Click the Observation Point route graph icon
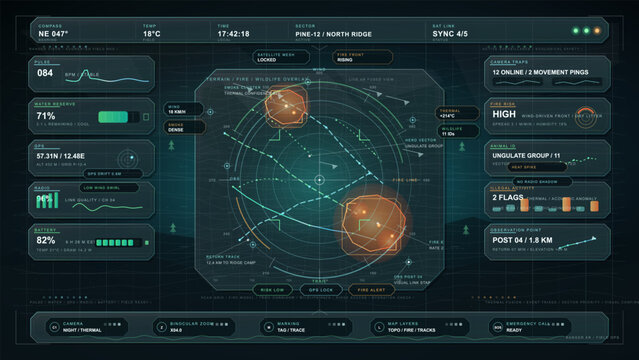 click(577, 243)
